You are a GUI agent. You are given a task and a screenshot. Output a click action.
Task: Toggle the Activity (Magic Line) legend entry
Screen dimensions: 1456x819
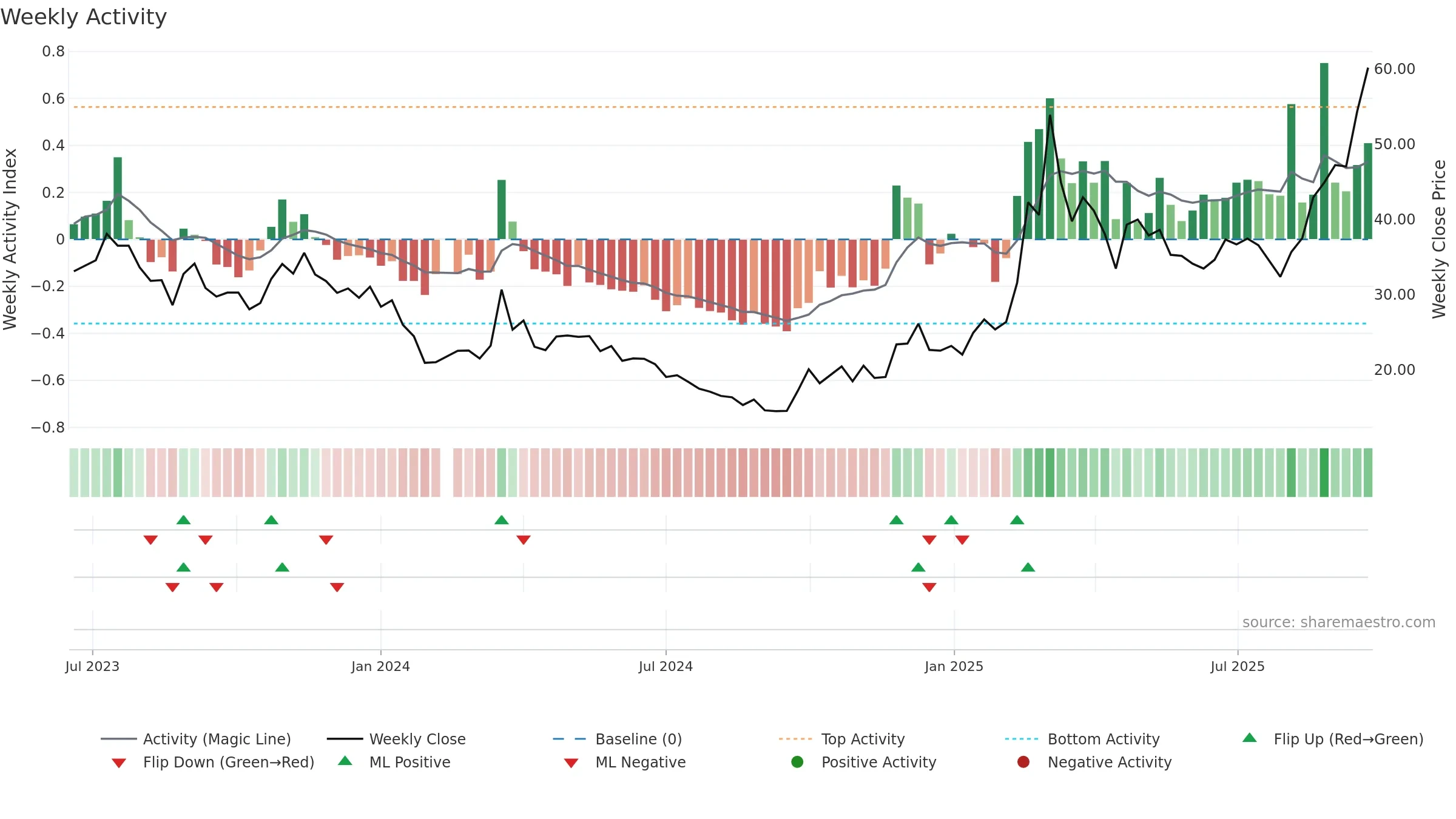196,739
